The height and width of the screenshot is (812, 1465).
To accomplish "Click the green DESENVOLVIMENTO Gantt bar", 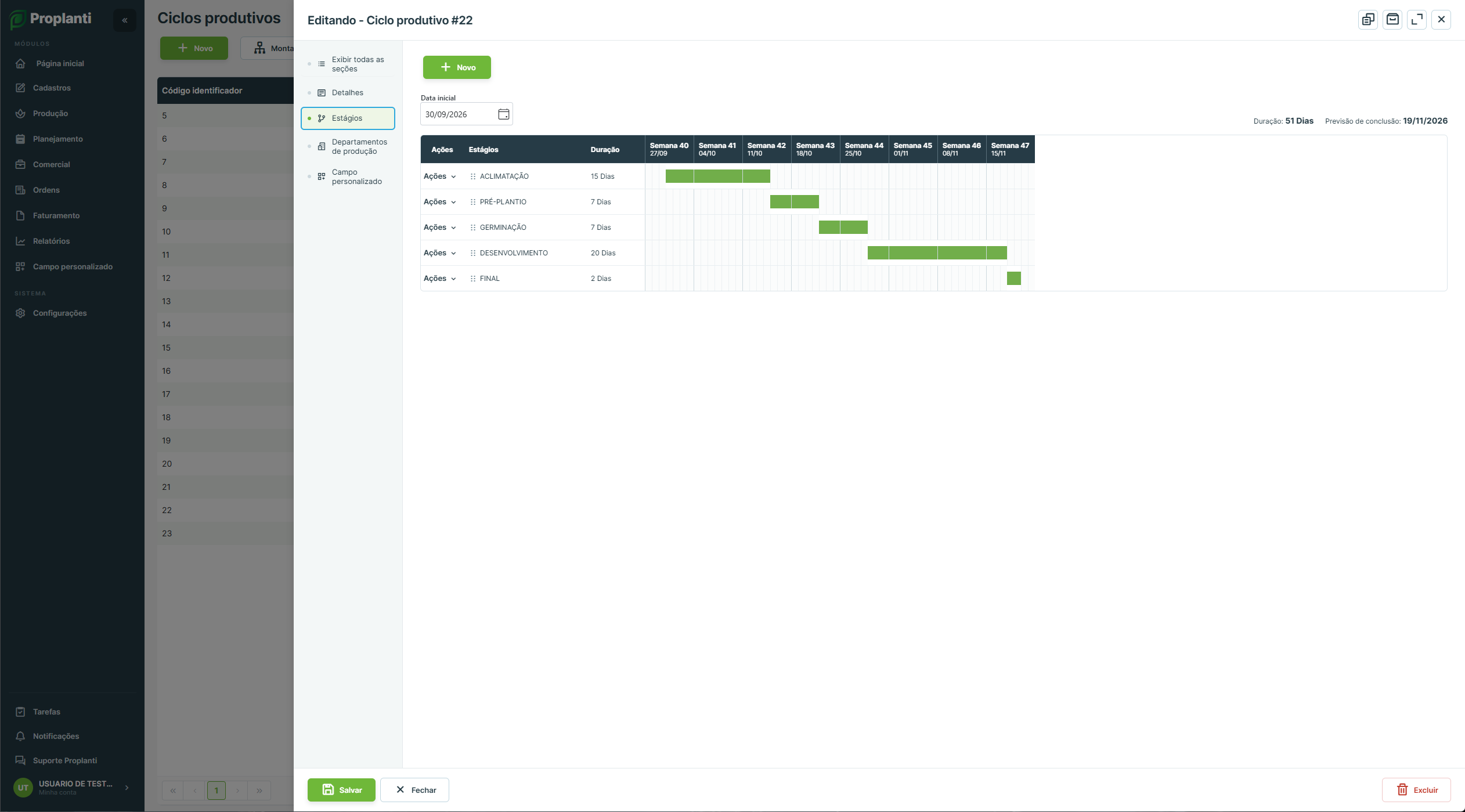I will click(937, 253).
